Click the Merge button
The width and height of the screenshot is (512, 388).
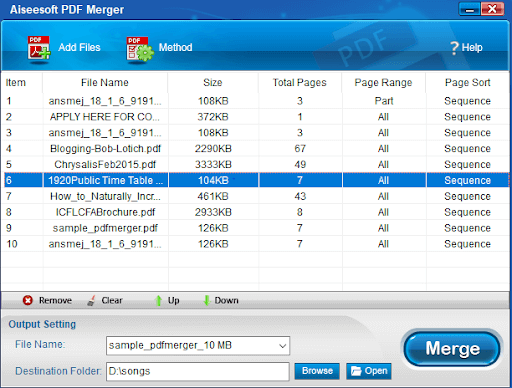[x=452, y=349]
